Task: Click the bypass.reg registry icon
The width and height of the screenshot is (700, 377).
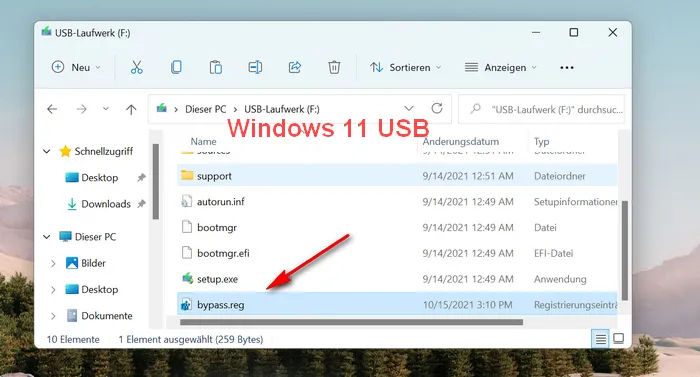Action: (x=187, y=305)
